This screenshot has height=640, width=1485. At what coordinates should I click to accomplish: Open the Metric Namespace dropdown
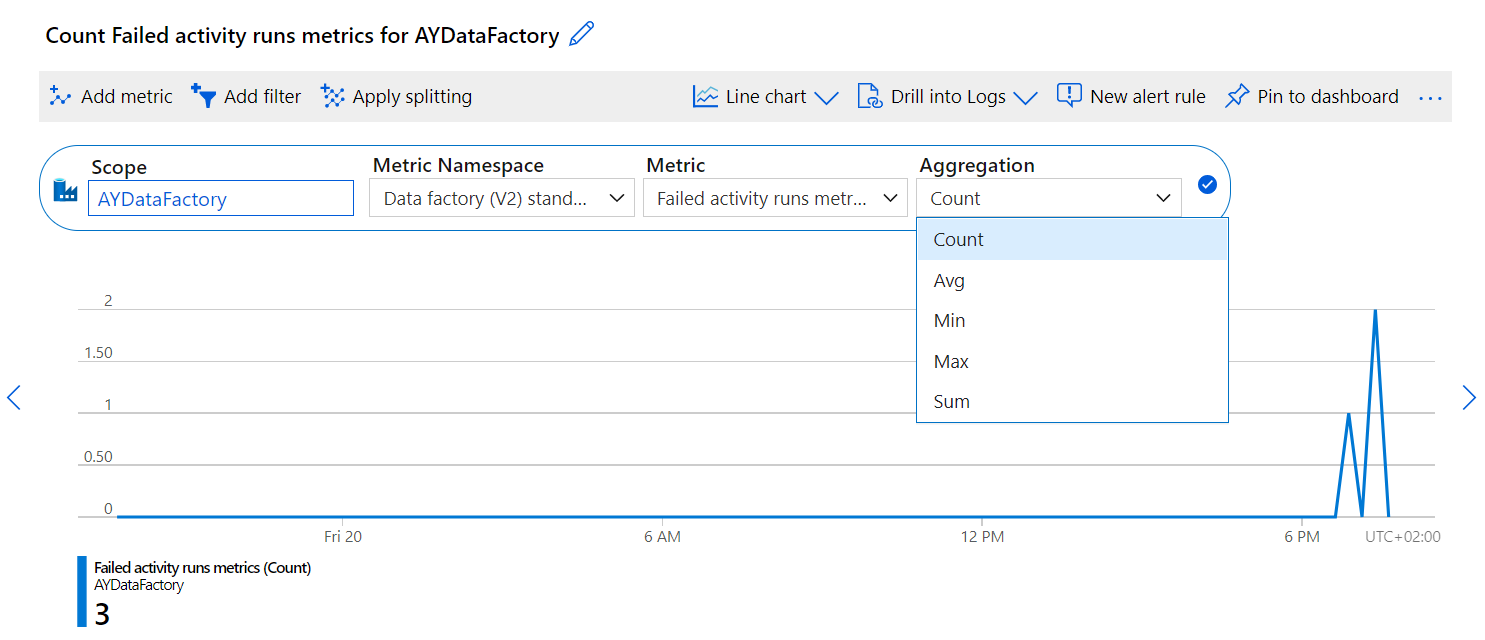point(501,198)
